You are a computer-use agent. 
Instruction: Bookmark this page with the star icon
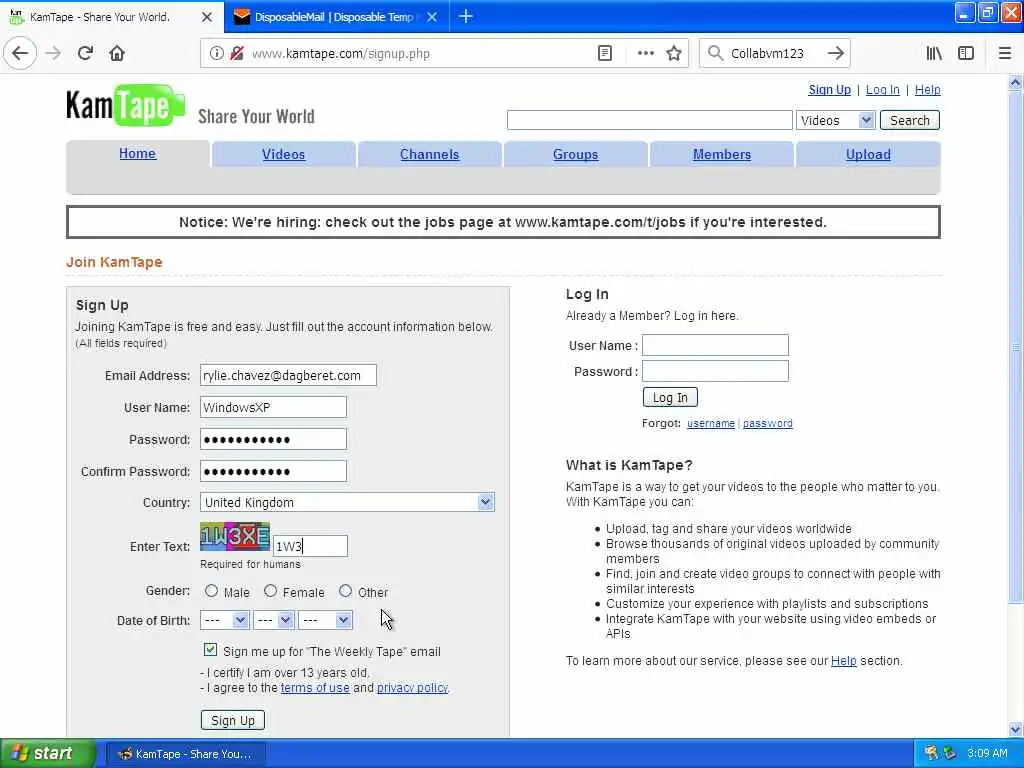click(674, 54)
